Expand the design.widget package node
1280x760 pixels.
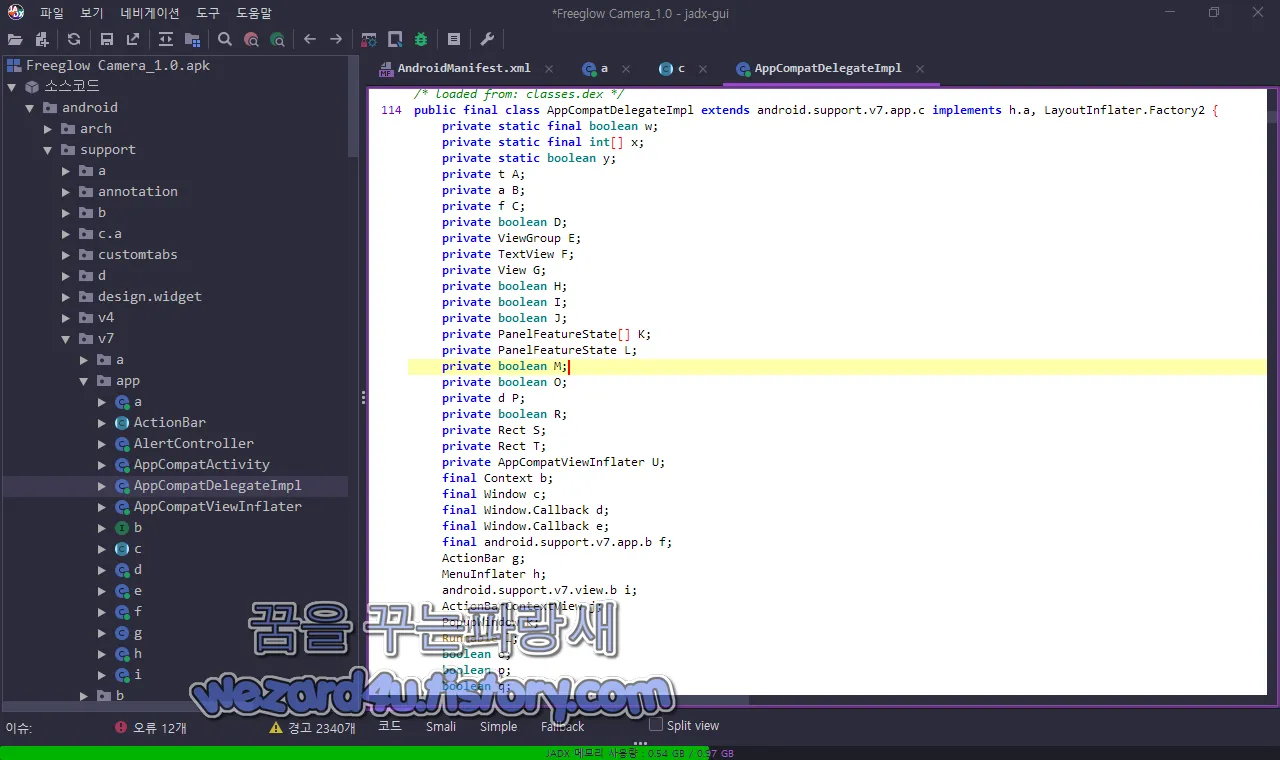pyautogui.click(x=66, y=297)
